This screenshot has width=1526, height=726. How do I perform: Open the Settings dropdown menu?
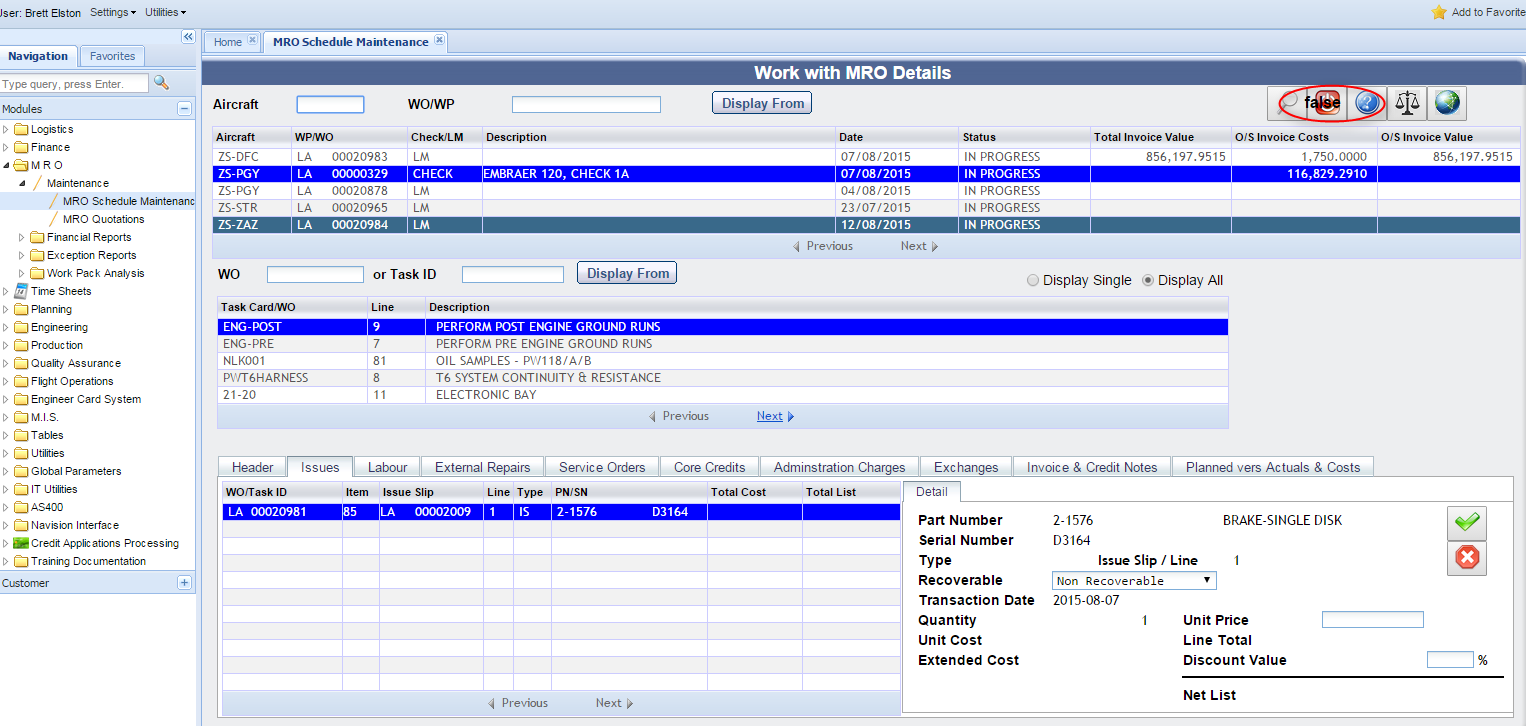pyautogui.click(x=113, y=12)
